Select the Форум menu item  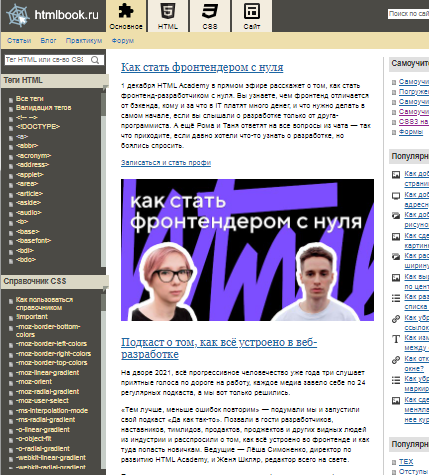[123, 41]
